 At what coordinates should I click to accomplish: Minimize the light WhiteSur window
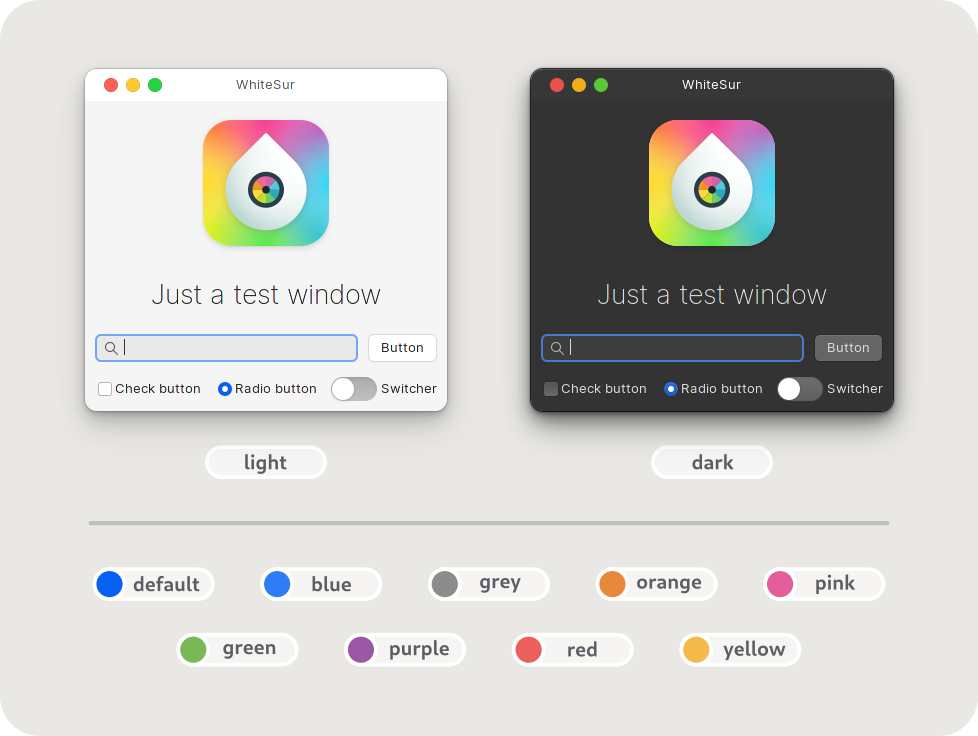point(133,85)
